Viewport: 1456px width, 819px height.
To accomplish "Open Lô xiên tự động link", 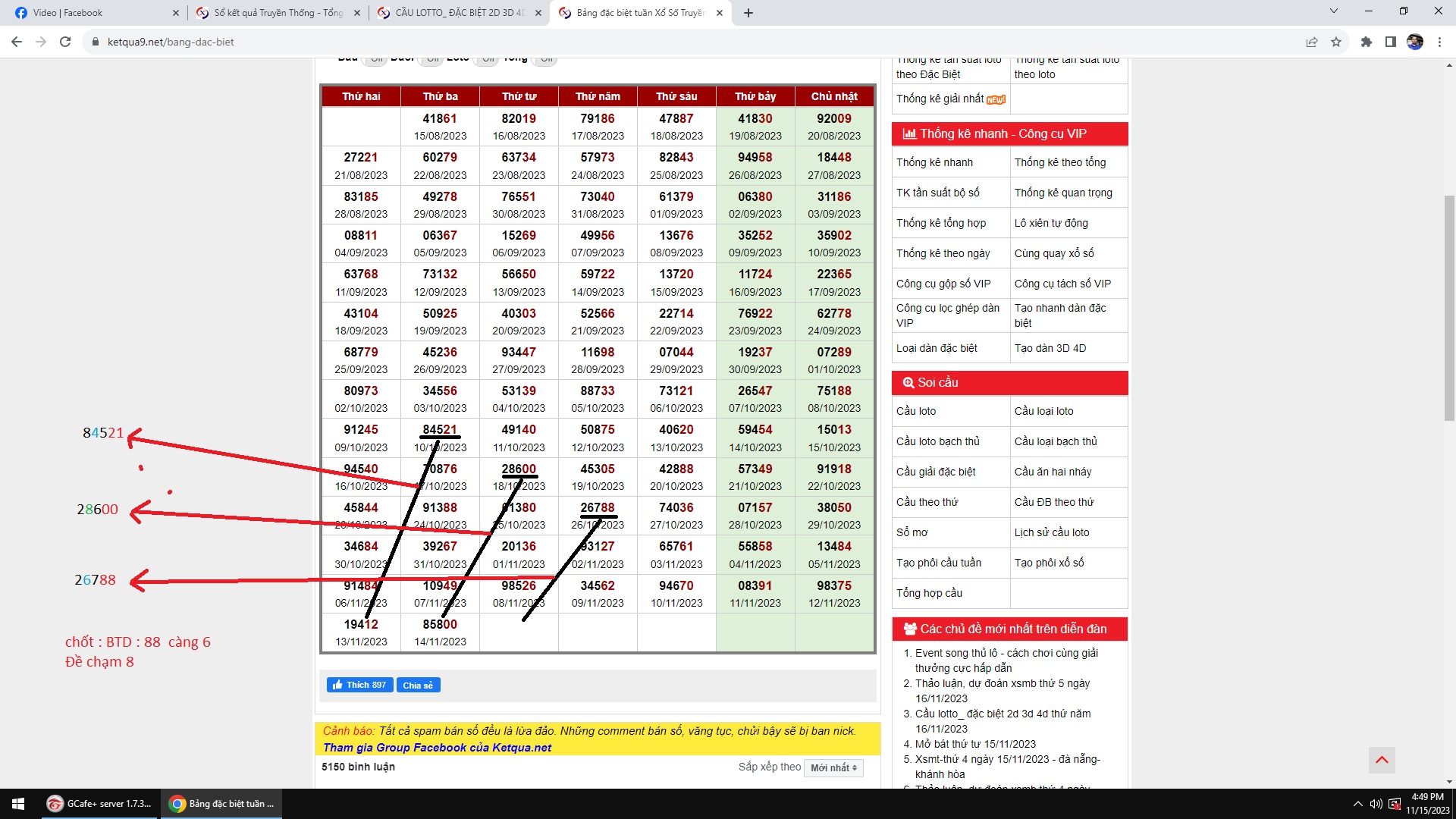I will pyautogui.click(x=1051, y=223).
